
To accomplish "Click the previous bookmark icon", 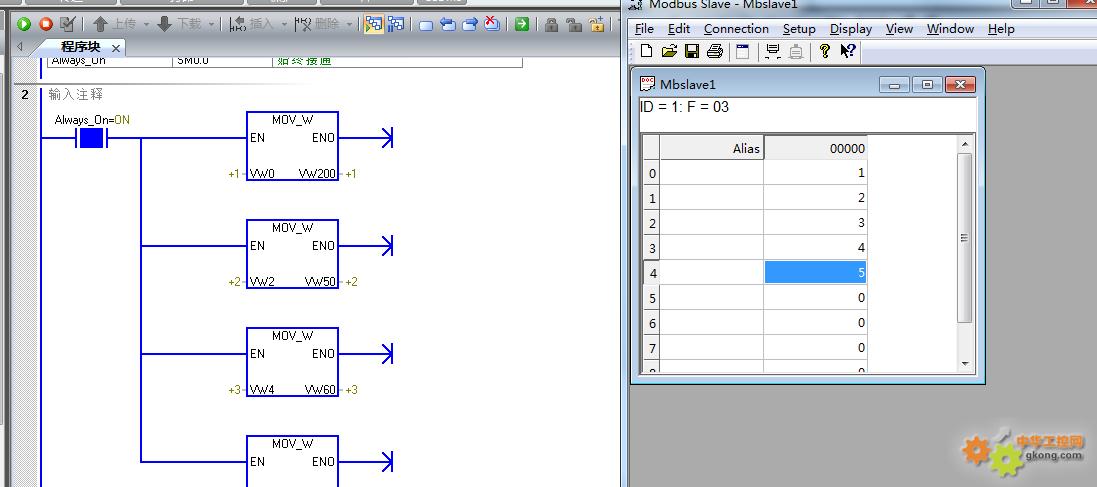I will 448,24.
